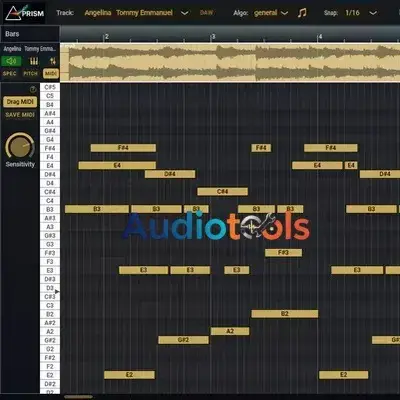Select the full-length G#2 note before A2
This screenshot has width=400, height=400.
click(183, 340)
